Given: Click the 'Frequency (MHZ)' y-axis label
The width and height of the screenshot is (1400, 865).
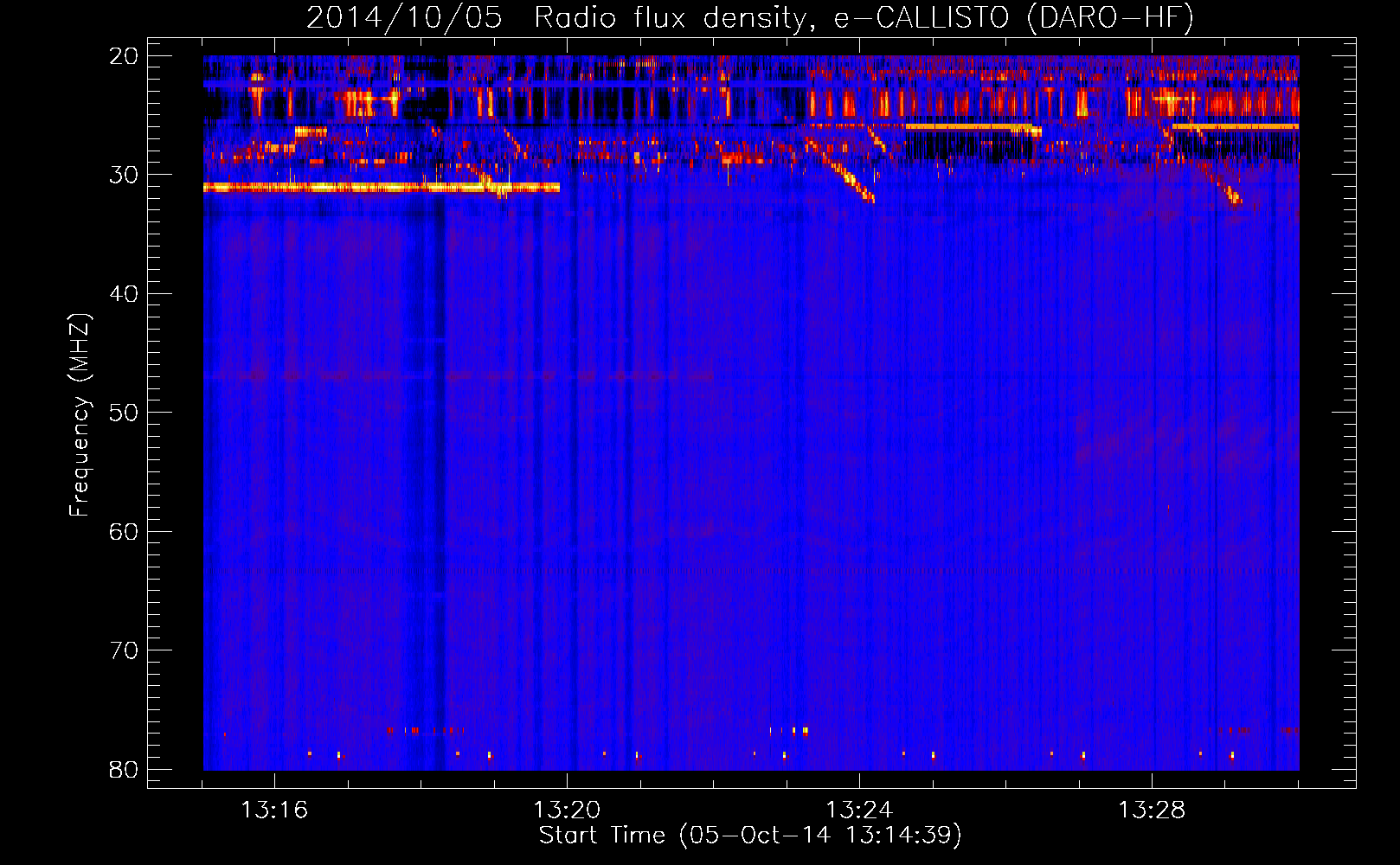Looking at the screenshot, I should [x=80, y=415].
